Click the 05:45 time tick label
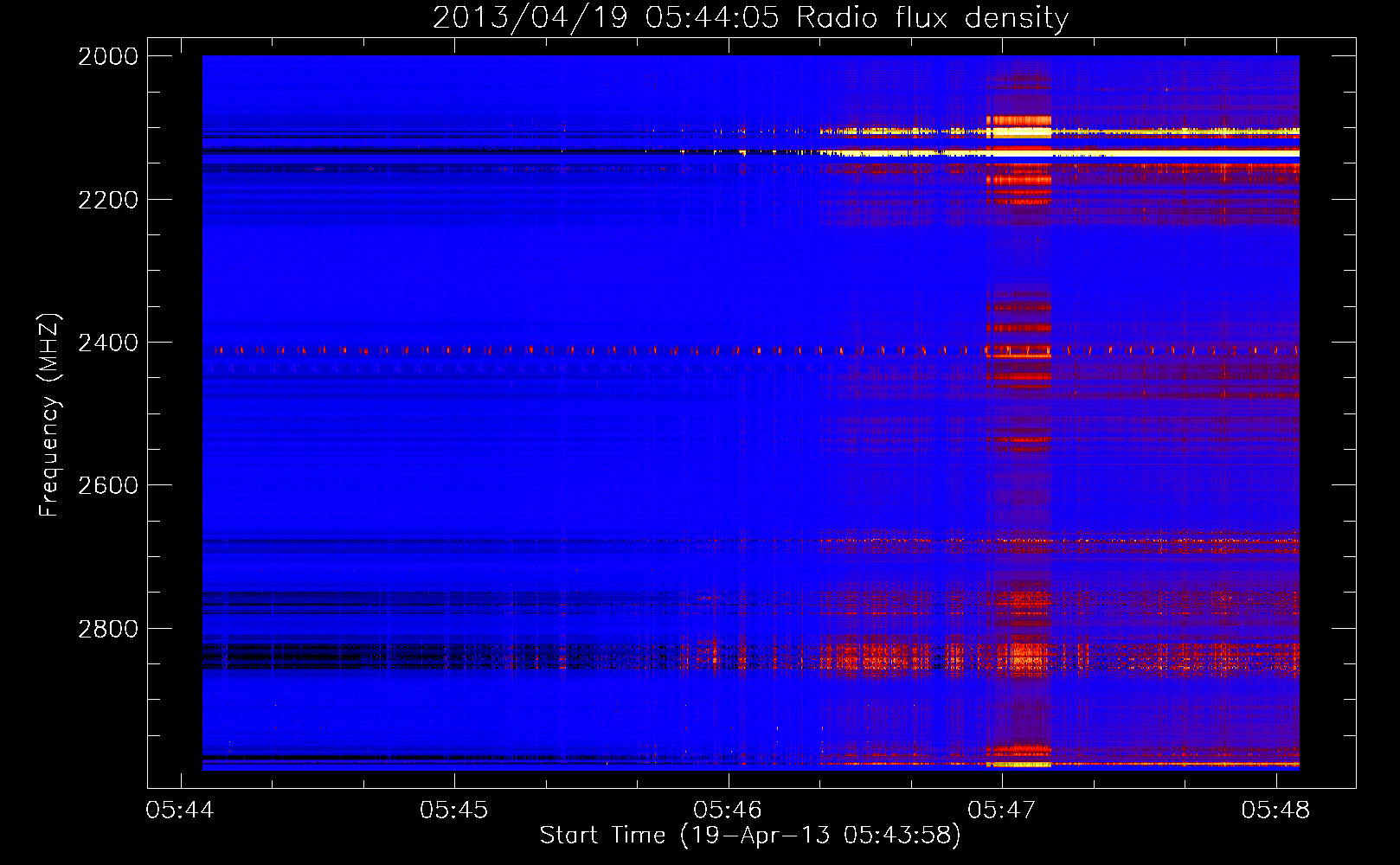The width and height of the screenshot is (1400, 865). pyautogui.click(x=454, y=810)
